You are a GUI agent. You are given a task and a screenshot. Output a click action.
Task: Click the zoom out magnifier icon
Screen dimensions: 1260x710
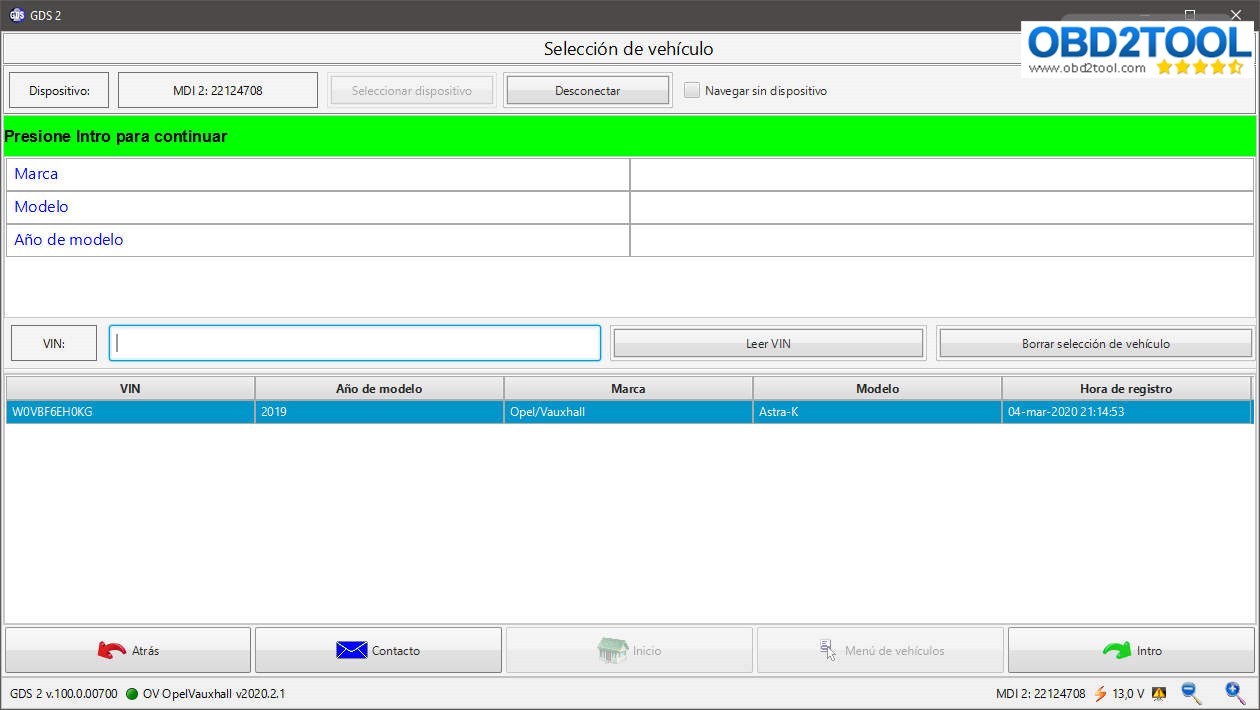[1191, 692]
